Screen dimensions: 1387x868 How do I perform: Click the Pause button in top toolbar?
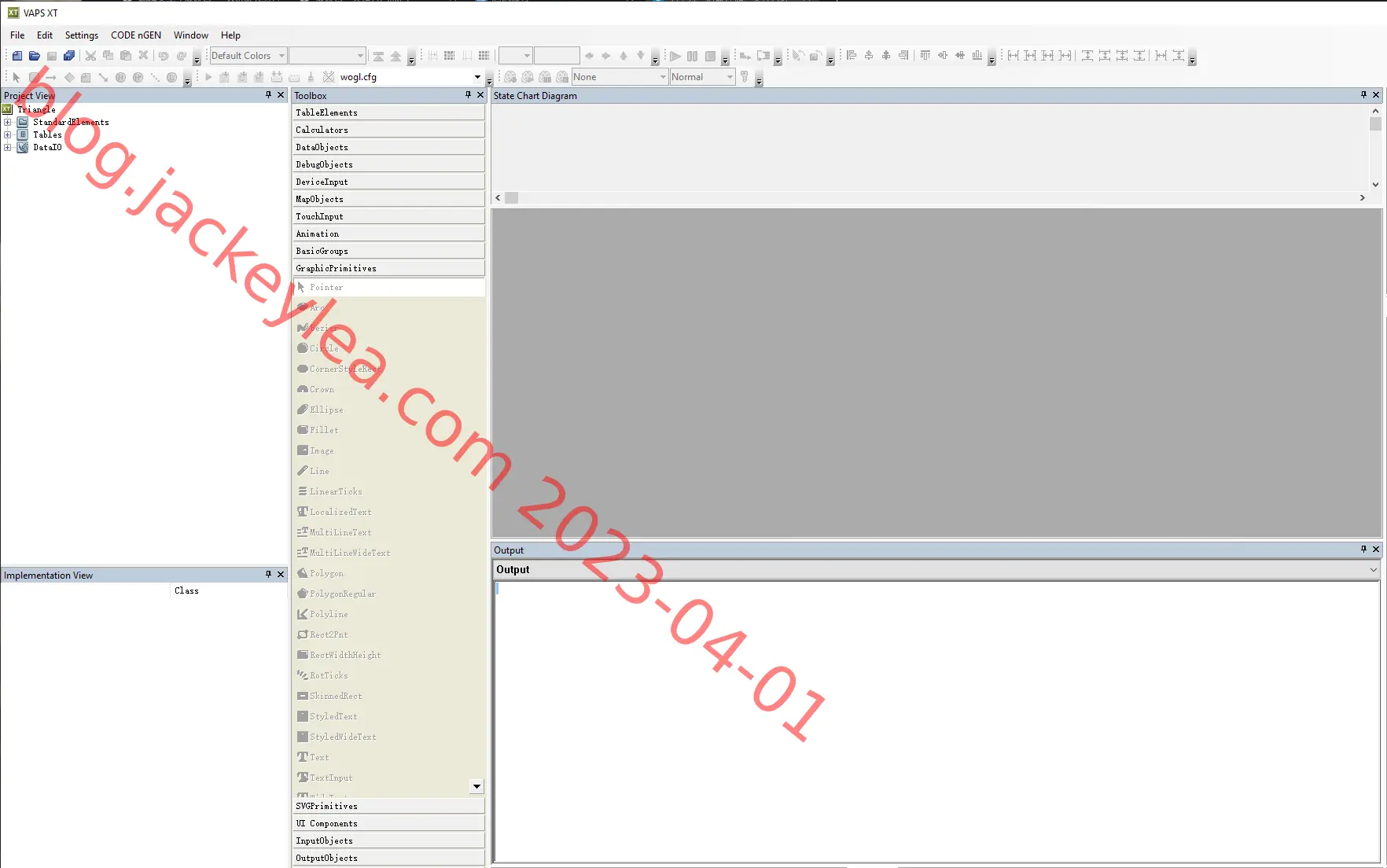tap(692, 56)
